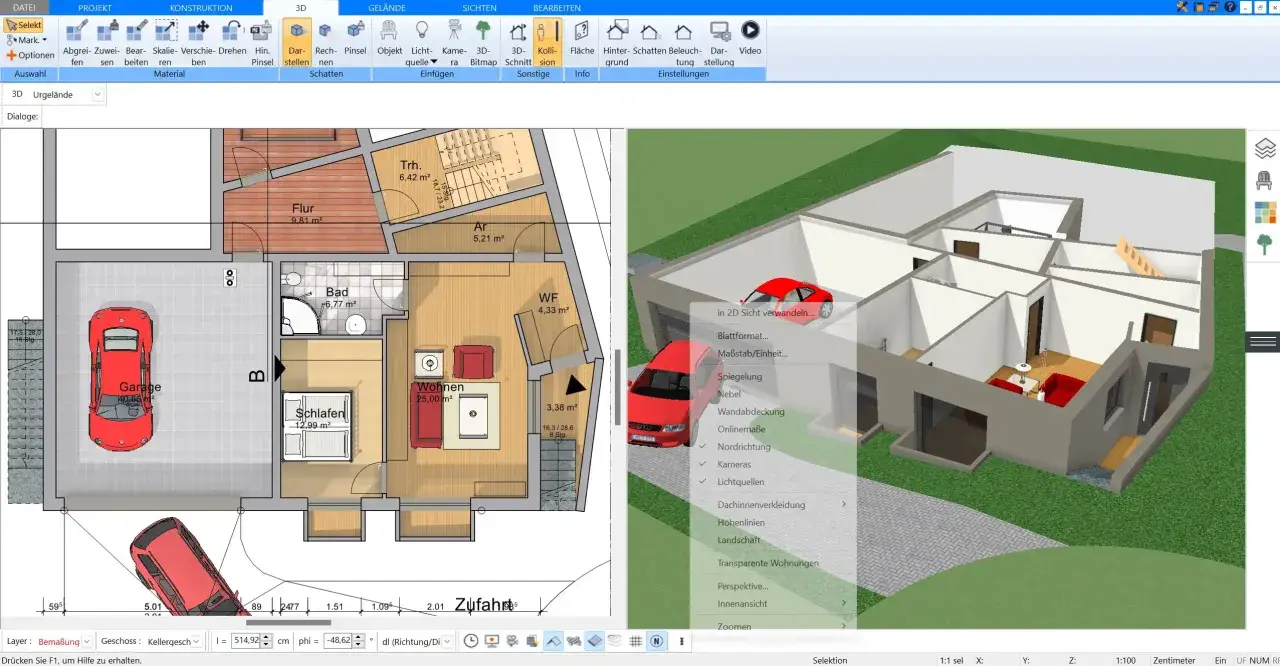Use the Drehen material tool
1280x666 pixels.
click(x=232, y=37)
